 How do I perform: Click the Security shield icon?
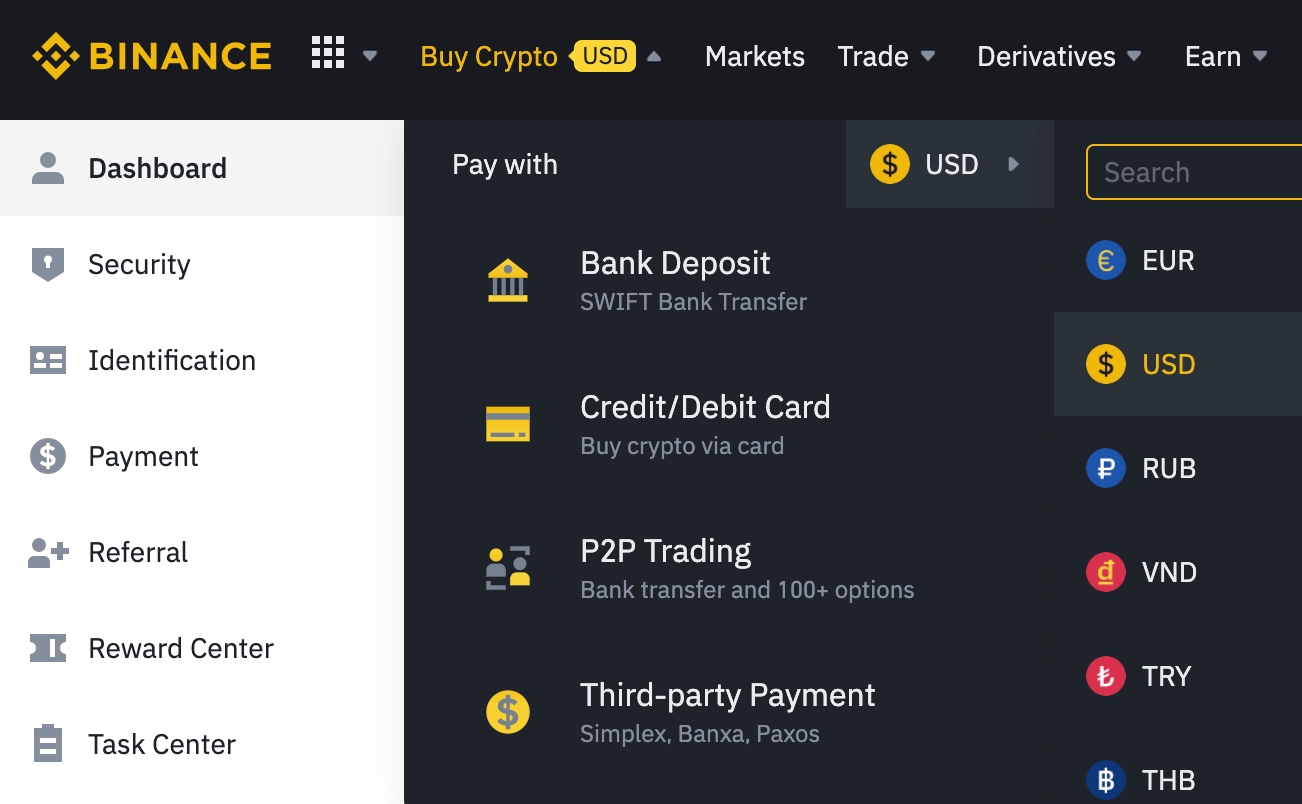pyautogui.click(x=48, y=264)
